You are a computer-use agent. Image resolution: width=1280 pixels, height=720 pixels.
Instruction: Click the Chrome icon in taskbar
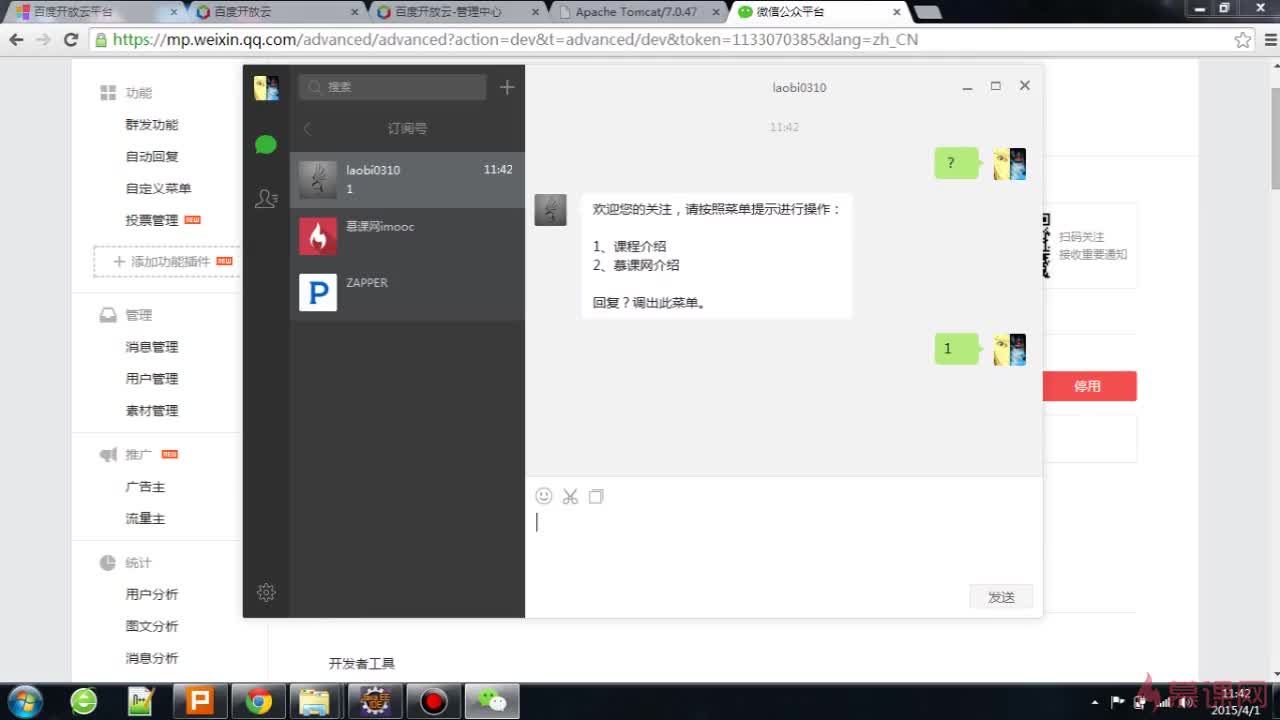(259, 701)
